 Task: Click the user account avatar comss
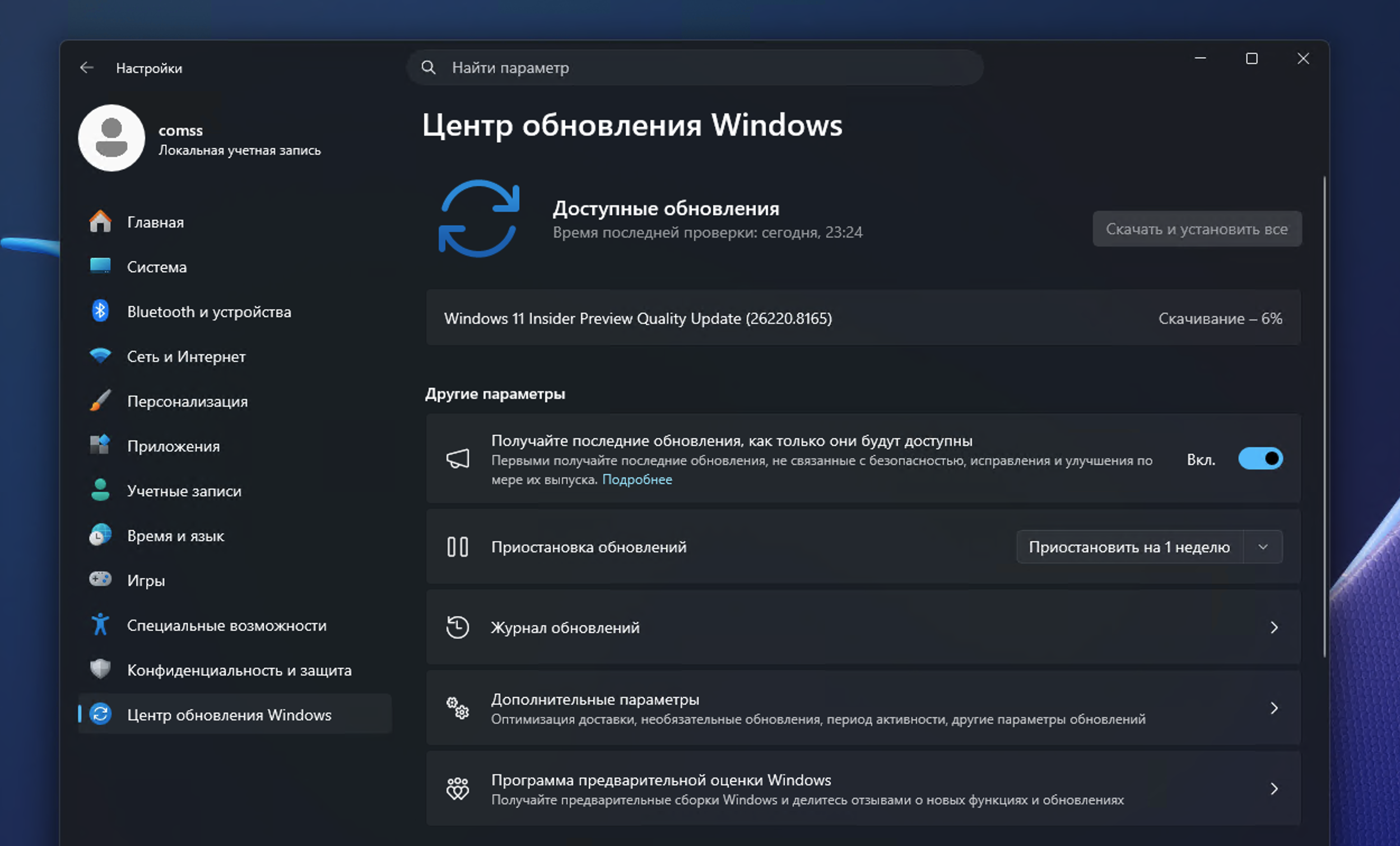coord(112,138)
